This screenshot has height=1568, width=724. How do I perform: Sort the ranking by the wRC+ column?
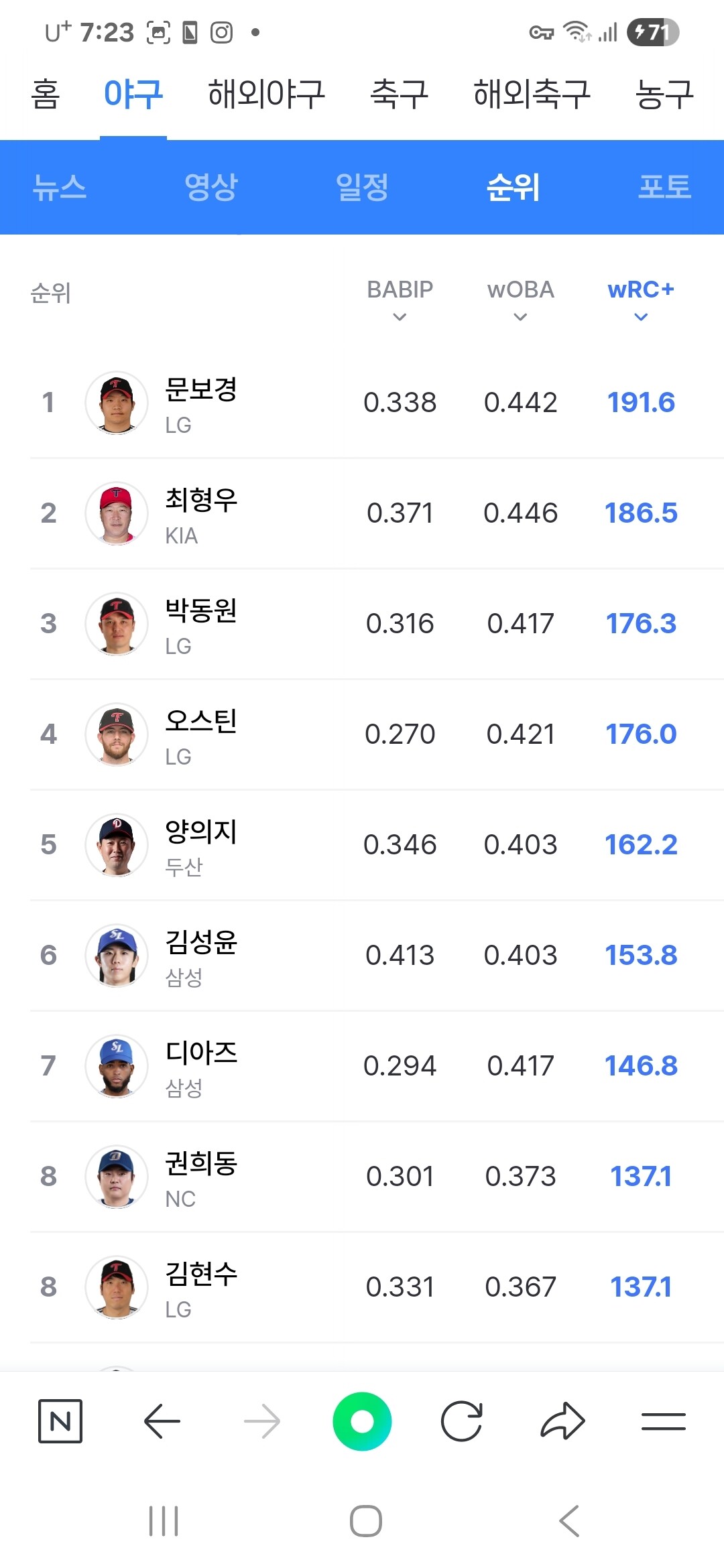(x=641, y=300)
